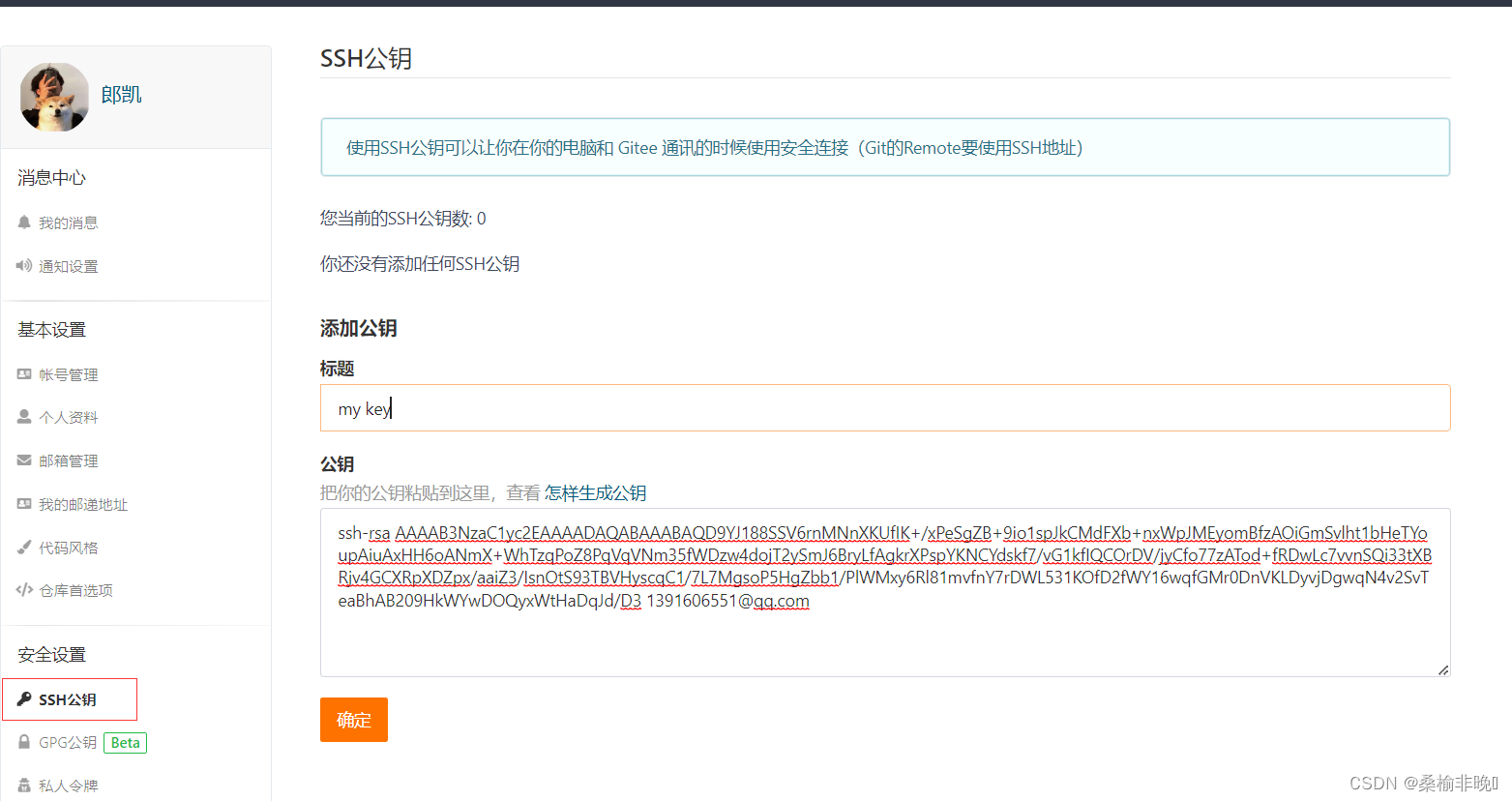Click the 确定 button to add the key
This screenshot has width=1512, height=801.
click(x=354, y=720)
